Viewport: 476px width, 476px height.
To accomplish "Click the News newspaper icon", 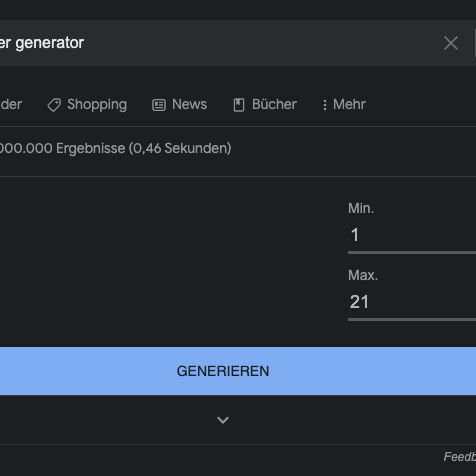I will tap(159, 105).
